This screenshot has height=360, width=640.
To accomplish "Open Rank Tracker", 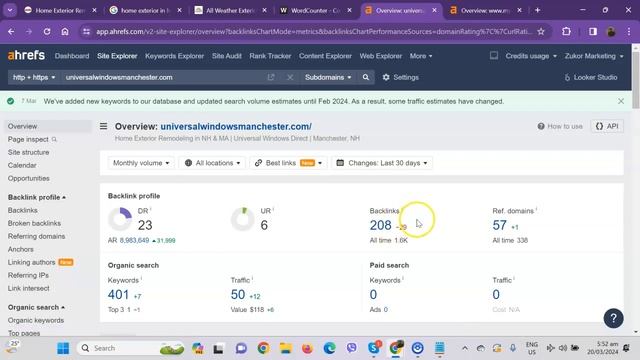I will coord(270,56).
